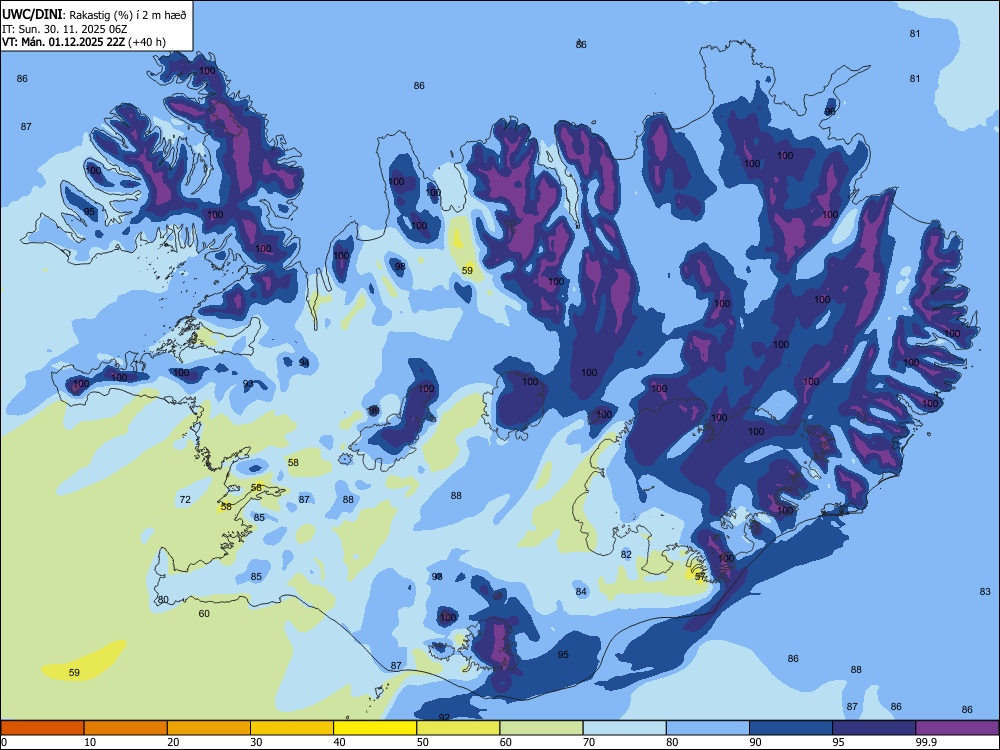
Task: Click the purple above-99.9 legend swatch
Action: (957, 728)
